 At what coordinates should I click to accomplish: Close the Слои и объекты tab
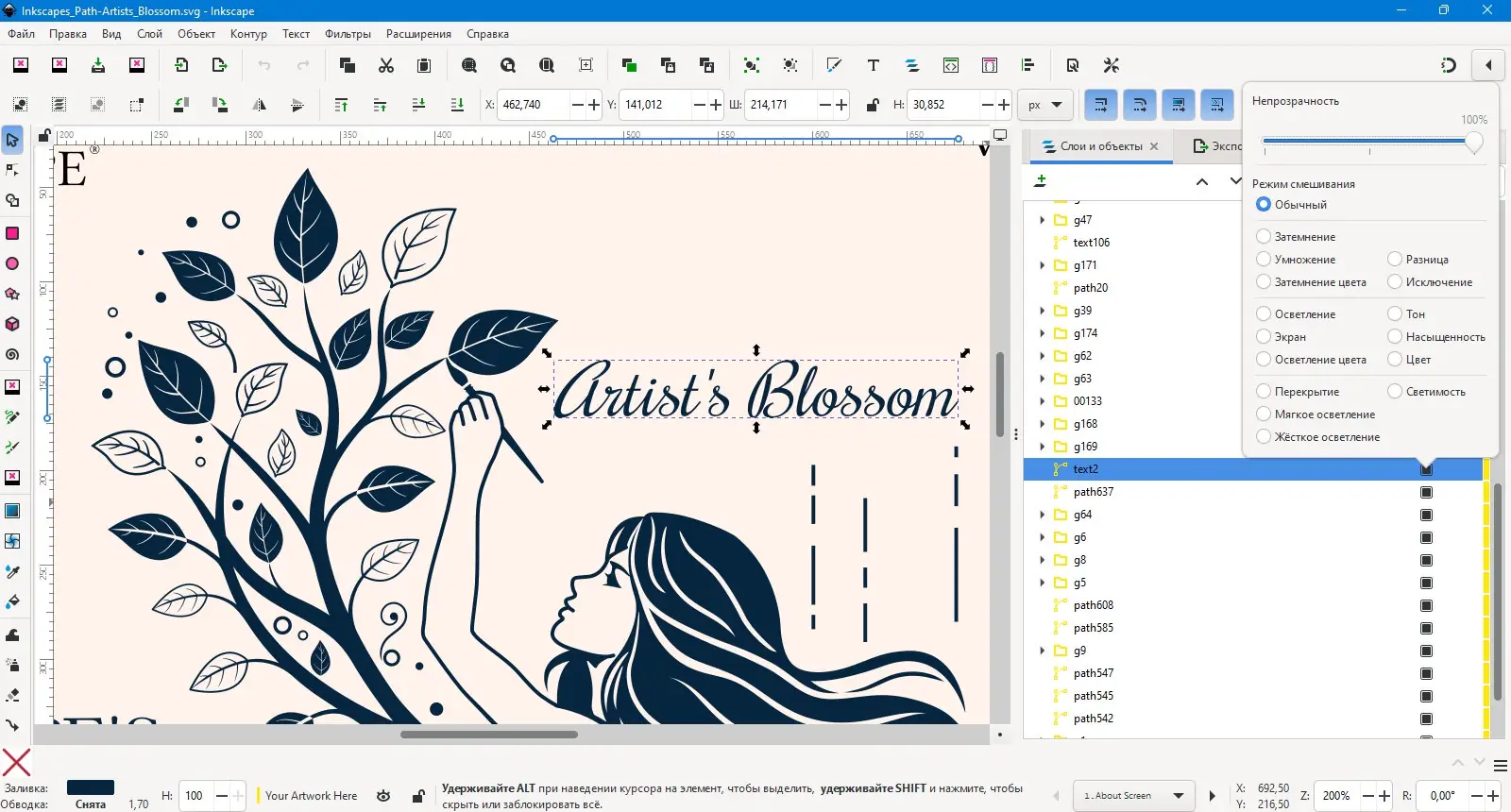[1154, 146]
